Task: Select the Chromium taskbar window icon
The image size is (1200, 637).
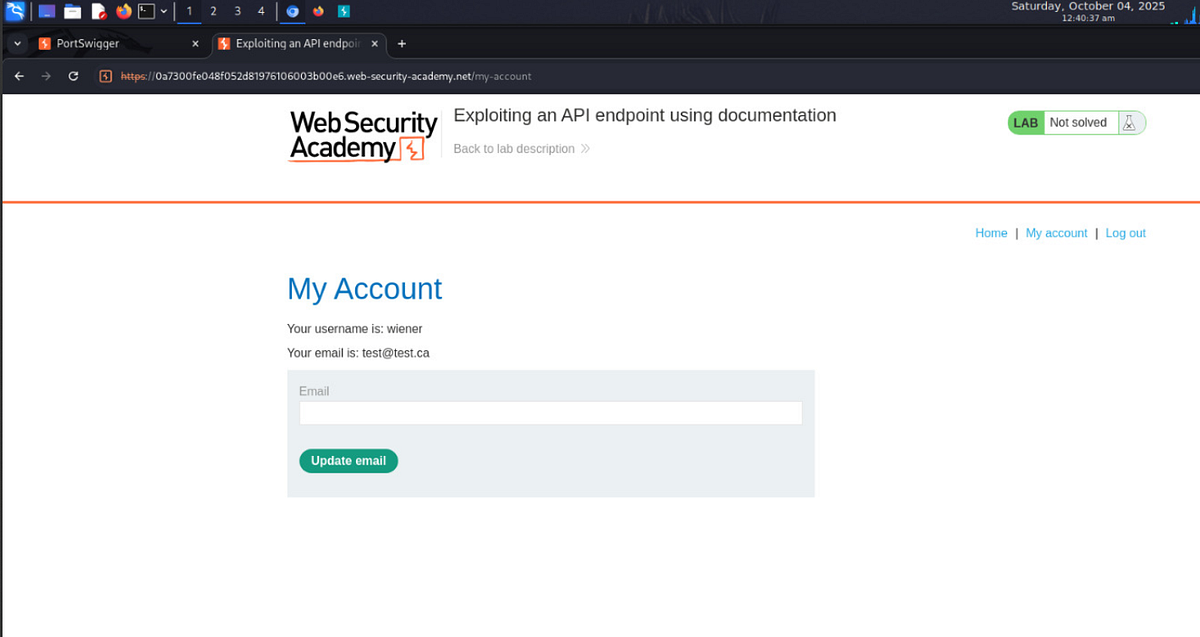Action: tap(293, 12)
